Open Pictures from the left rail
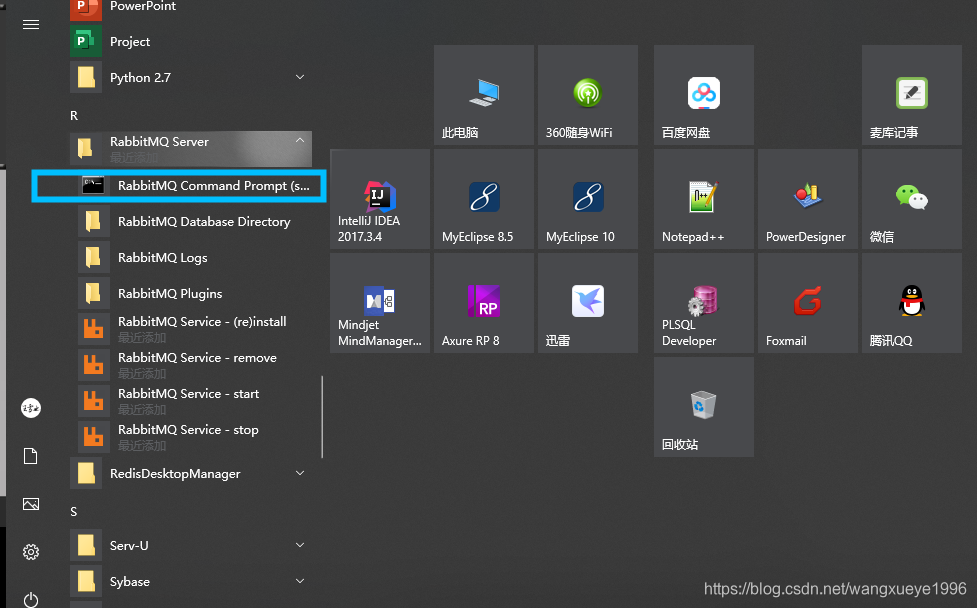This screenshot has height=608, width=977. [x=31, y=504]
